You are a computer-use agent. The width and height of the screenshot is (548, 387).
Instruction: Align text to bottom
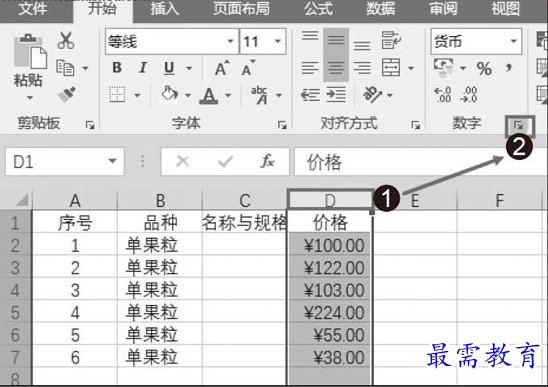tap(362, 45)
